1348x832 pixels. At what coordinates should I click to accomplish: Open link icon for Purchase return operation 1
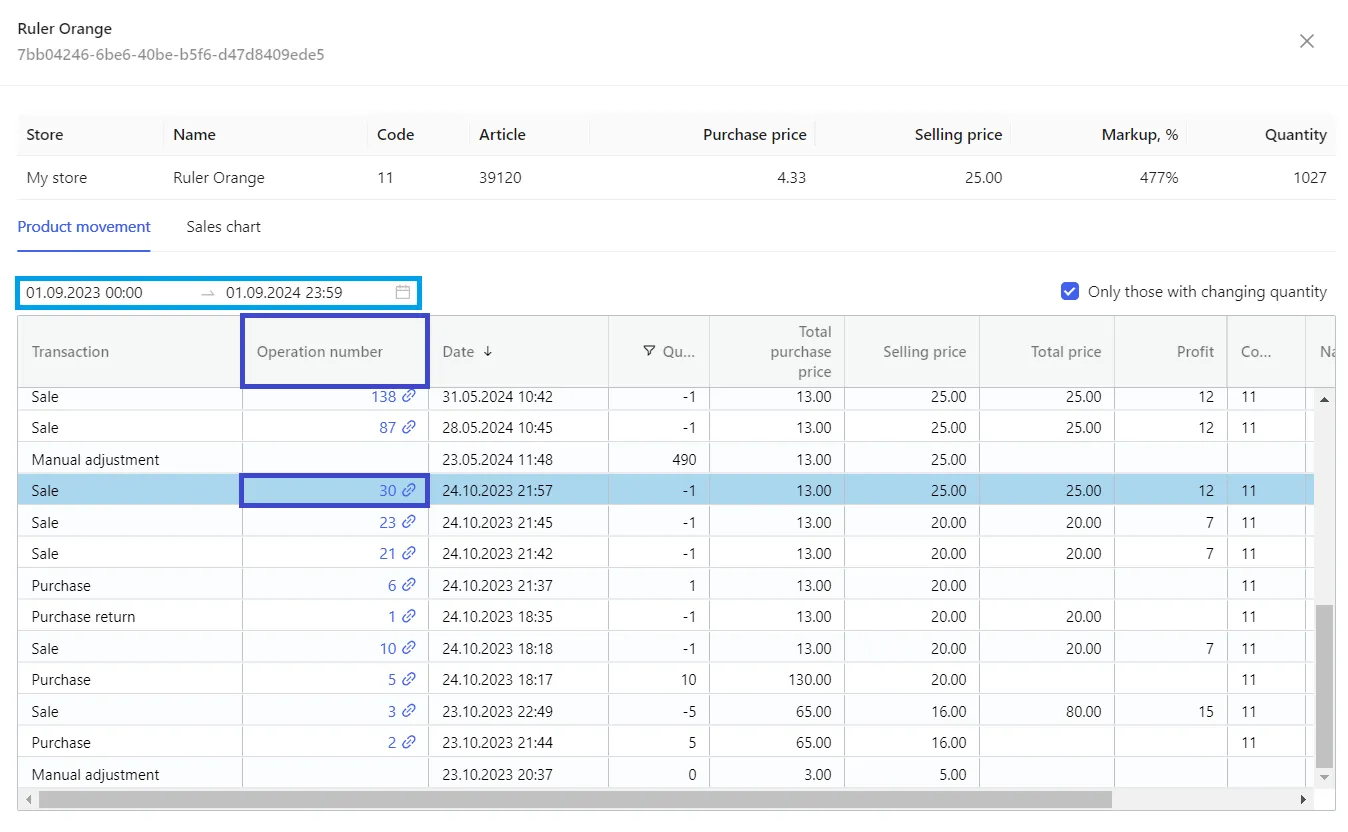pyautogui.click(x=409, y=617)
